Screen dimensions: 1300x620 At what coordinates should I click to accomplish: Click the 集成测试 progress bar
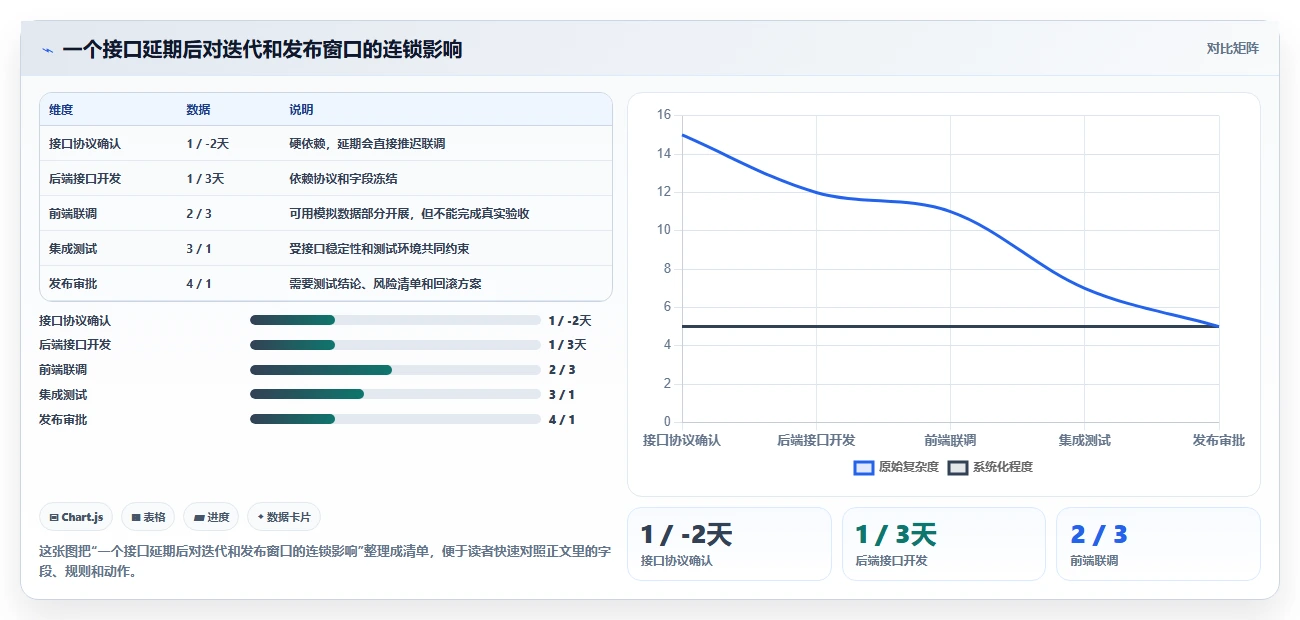[395, 394]
